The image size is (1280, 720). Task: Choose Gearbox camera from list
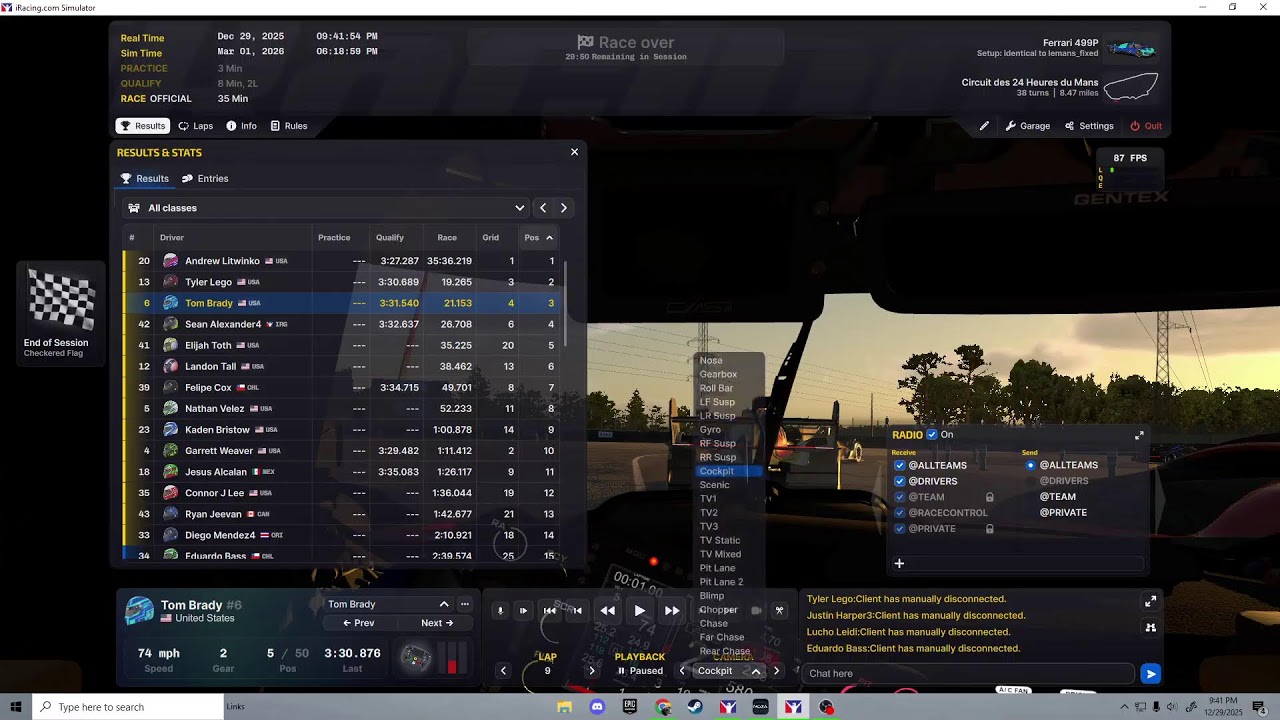coord(718,374)
